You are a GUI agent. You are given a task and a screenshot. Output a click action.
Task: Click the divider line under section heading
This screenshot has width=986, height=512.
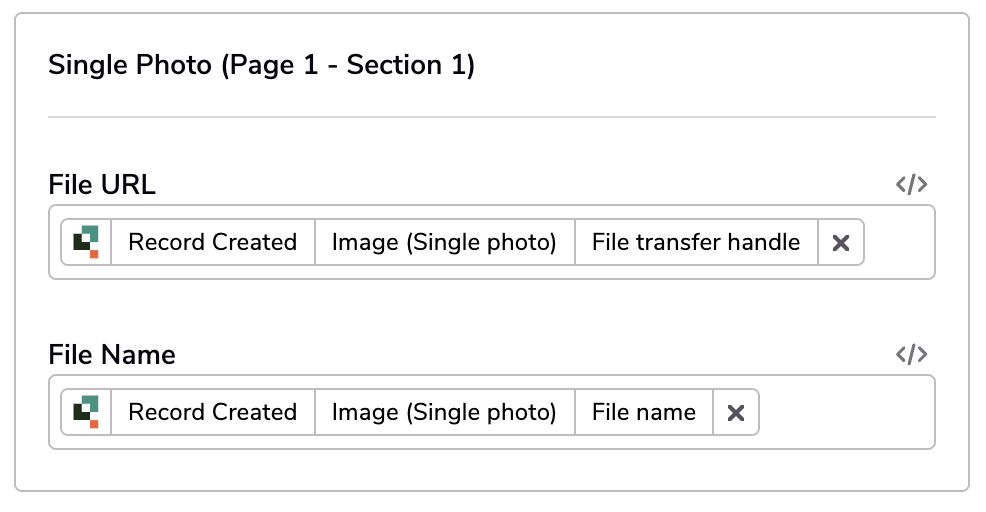coord(492,116)
